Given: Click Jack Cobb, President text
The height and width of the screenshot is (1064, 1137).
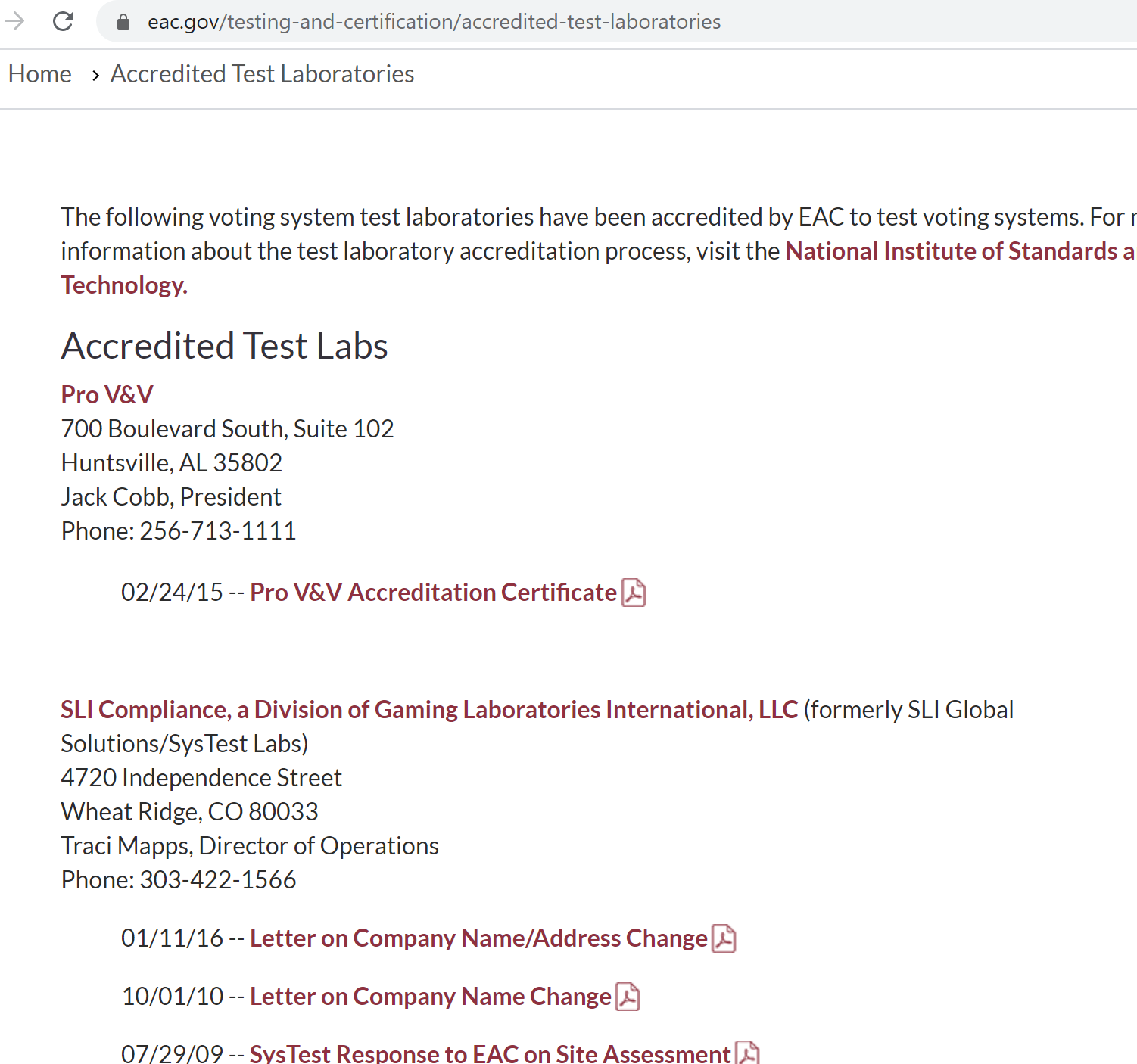Looking at the screenshot, I should click(x=172, y=497).
